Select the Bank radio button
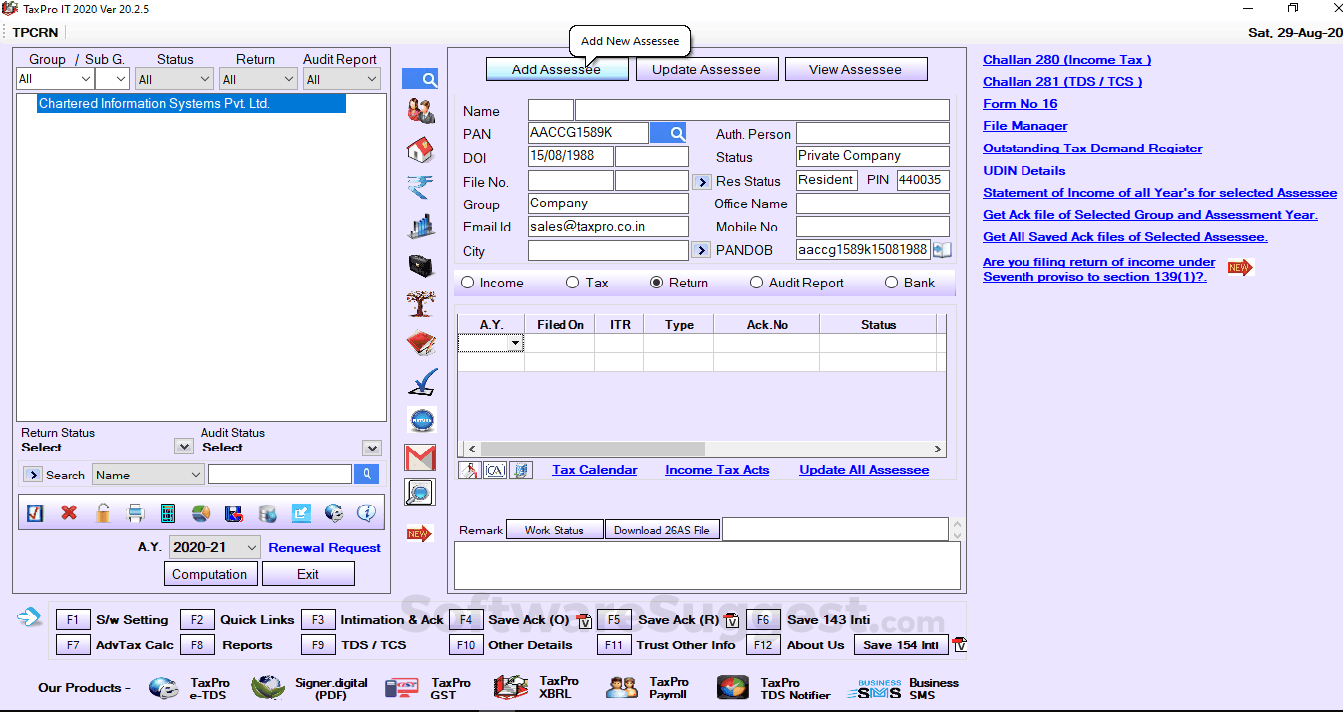This screenshot has height=712, width=1343. (892, 283)
